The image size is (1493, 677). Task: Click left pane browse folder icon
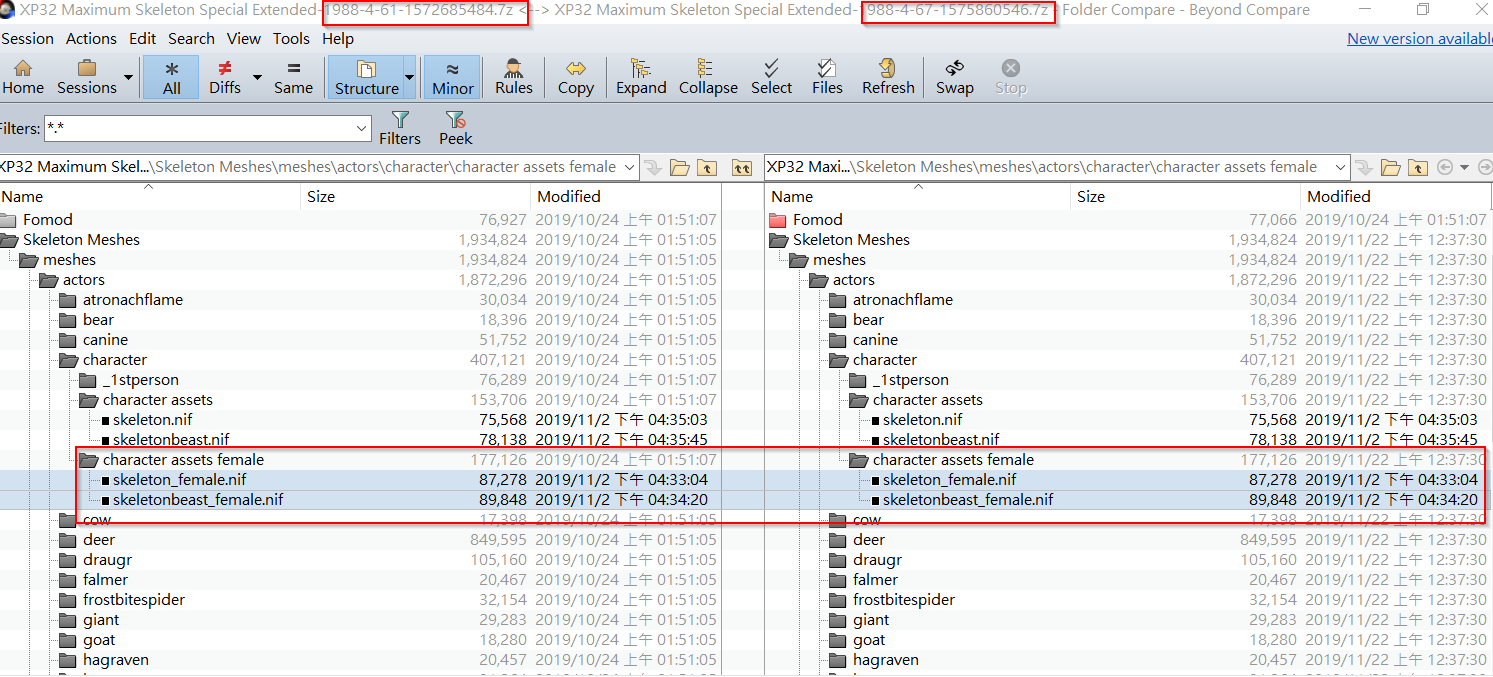680,167
